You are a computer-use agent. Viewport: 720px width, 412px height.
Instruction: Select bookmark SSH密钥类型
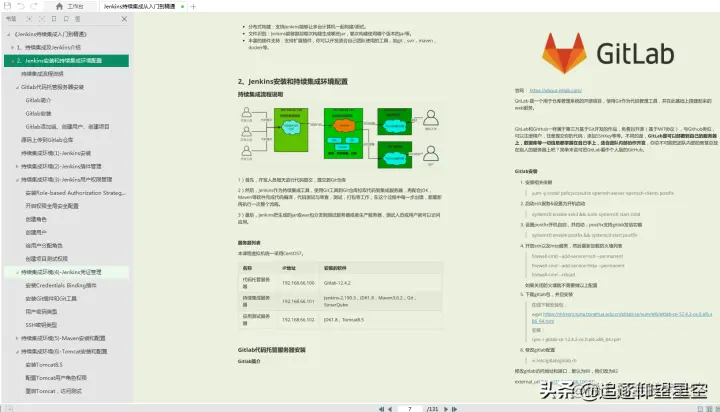point(41,325)
